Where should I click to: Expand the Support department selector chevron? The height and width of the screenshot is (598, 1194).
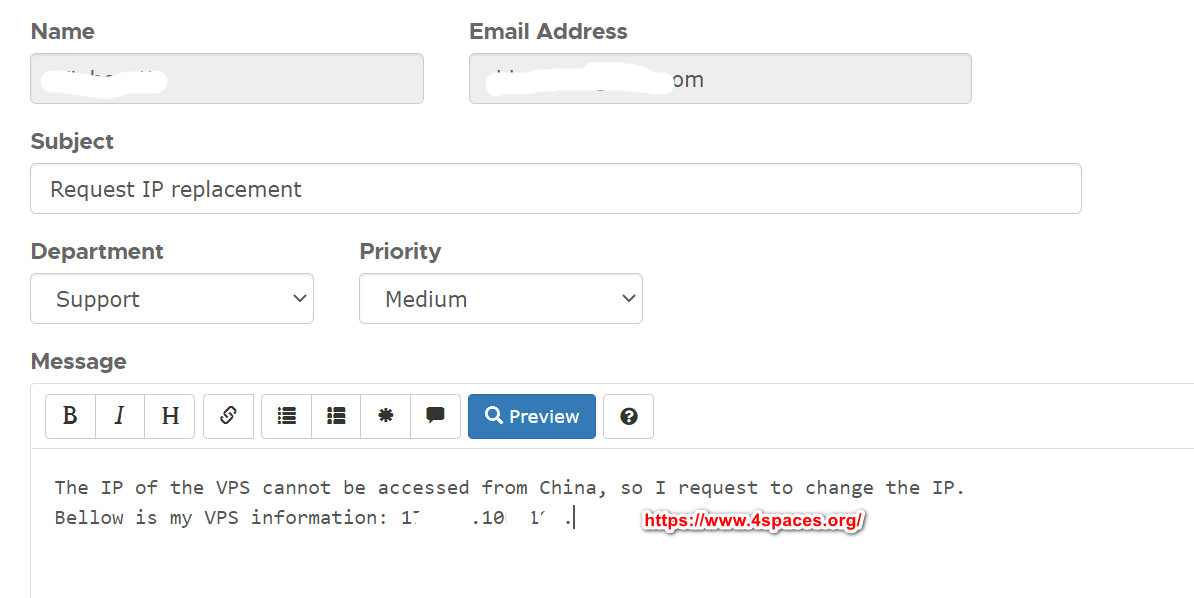coord(298,298)
